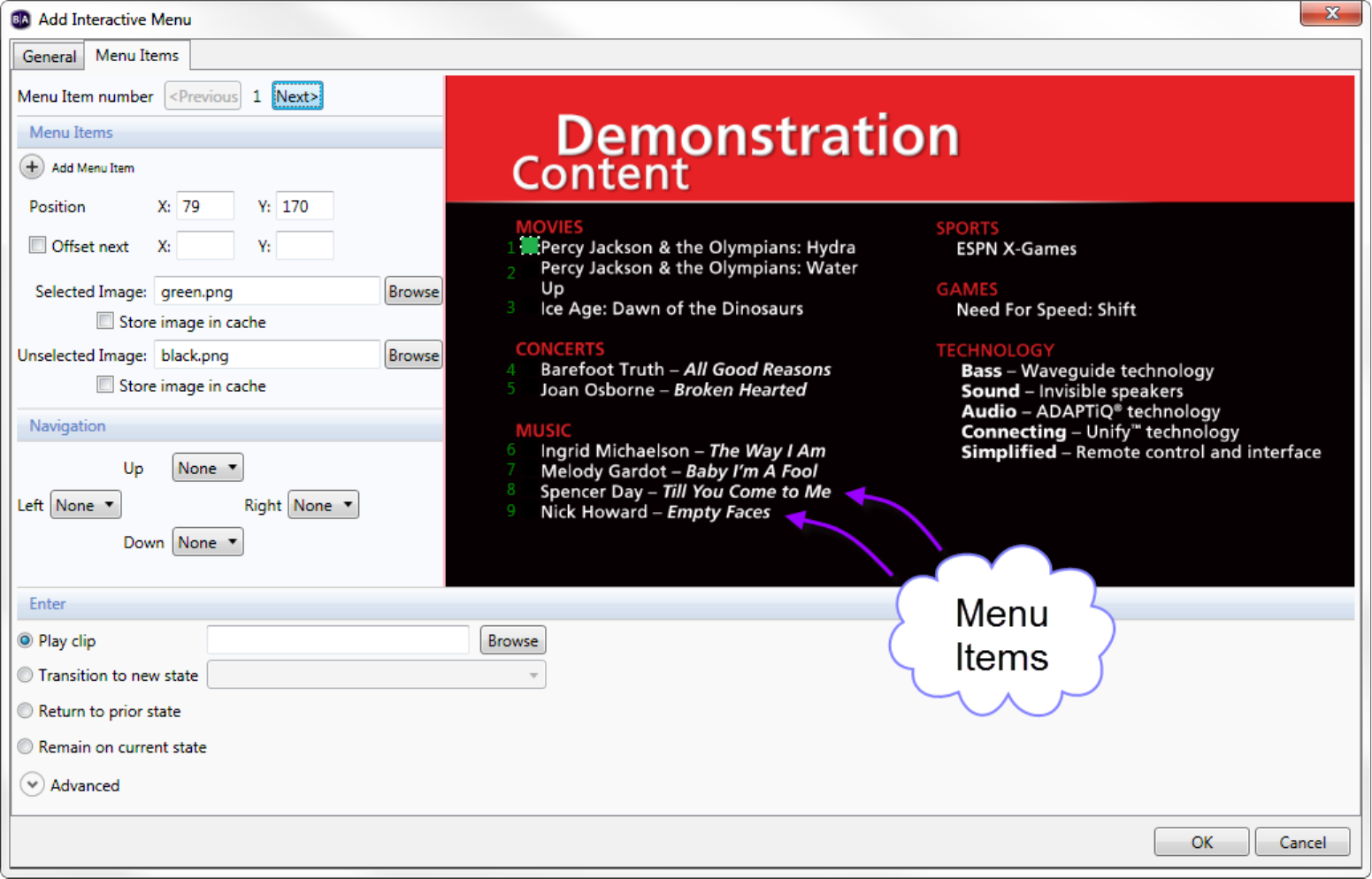Open the Up navigation dropdown

[x=208, y=468]
